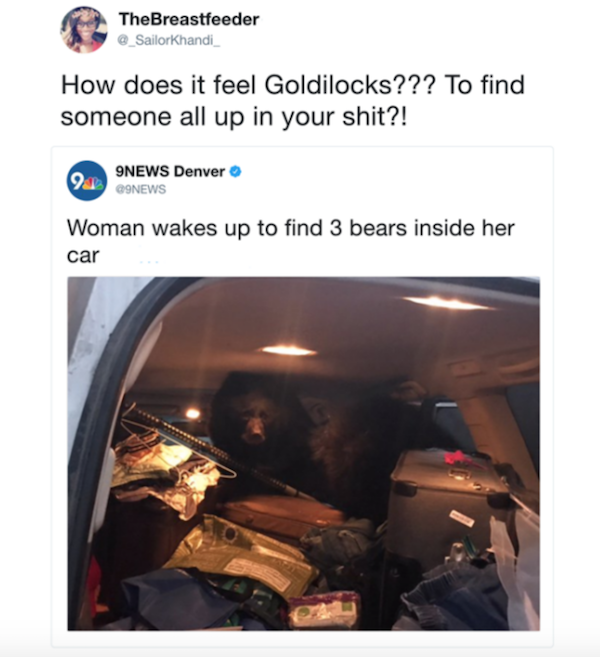The height and width of the screenshot is (657, 600).
Task: Click the 9NEWS Denver logo avatar
Action: 87,181
